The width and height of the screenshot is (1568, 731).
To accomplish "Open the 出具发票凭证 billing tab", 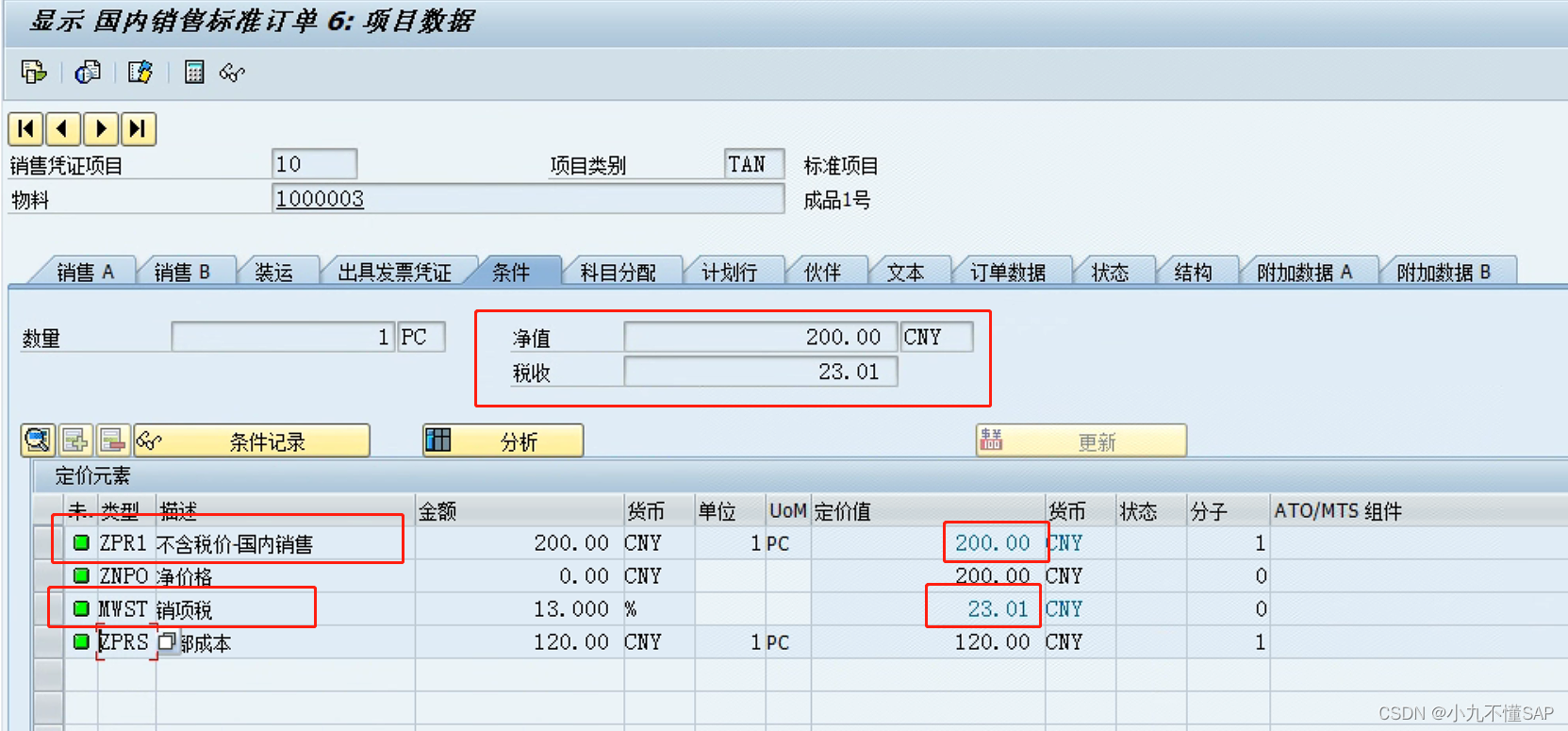I will (394, 272).
